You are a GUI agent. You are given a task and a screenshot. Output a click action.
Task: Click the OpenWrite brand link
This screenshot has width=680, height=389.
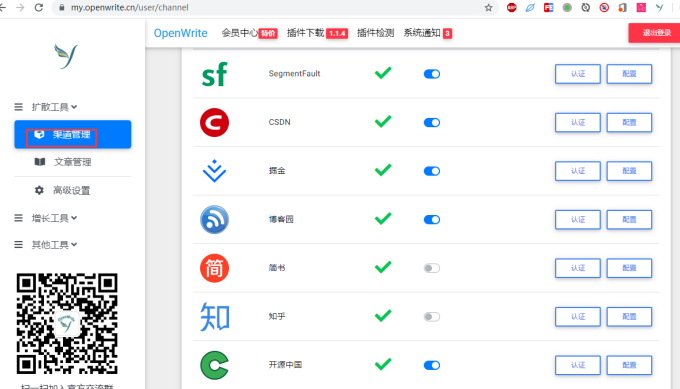(x=180, y=33)
